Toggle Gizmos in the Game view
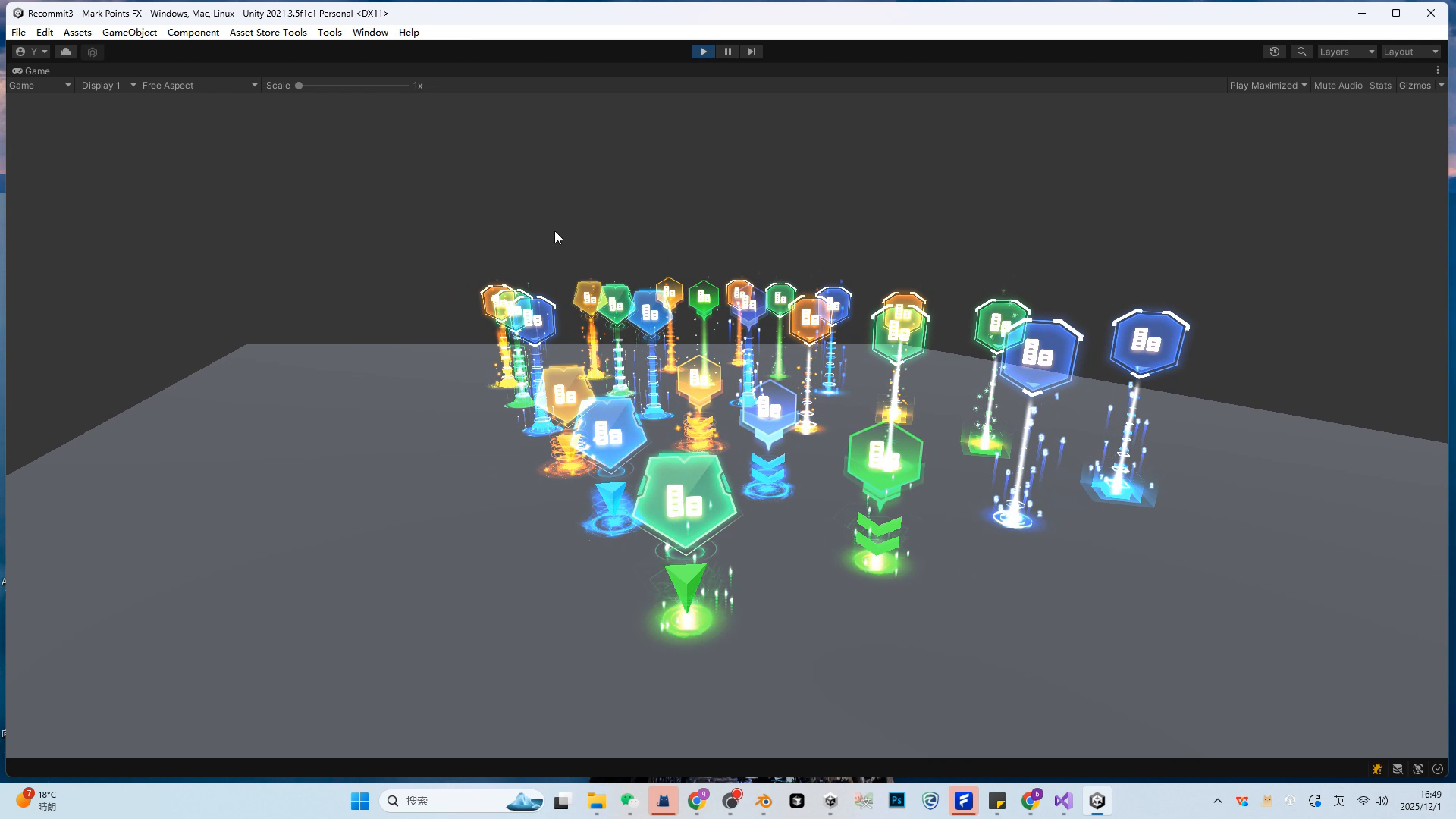The image size is (1456, 819). [x=1414, y=86]
